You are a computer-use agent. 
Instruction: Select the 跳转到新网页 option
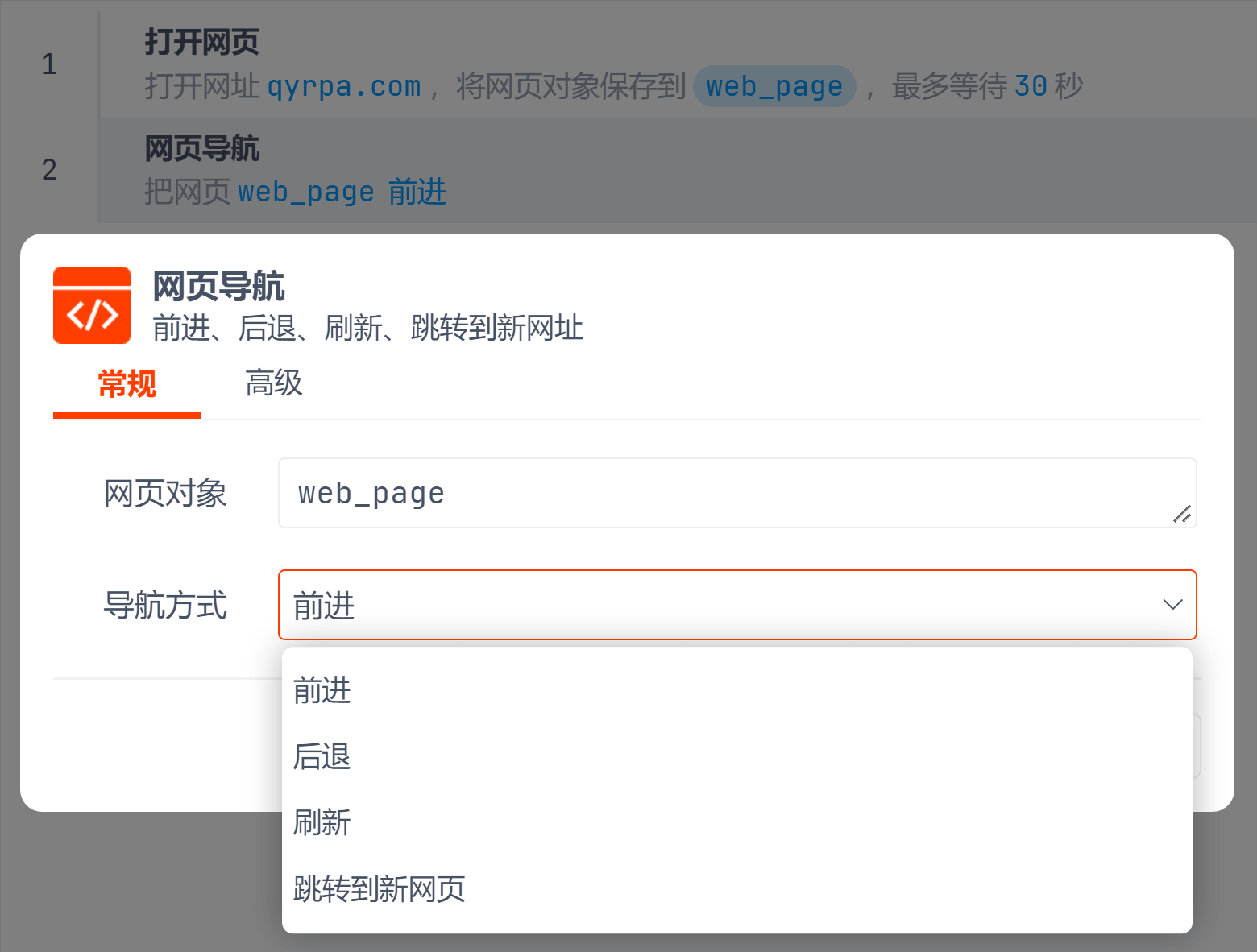379,890
